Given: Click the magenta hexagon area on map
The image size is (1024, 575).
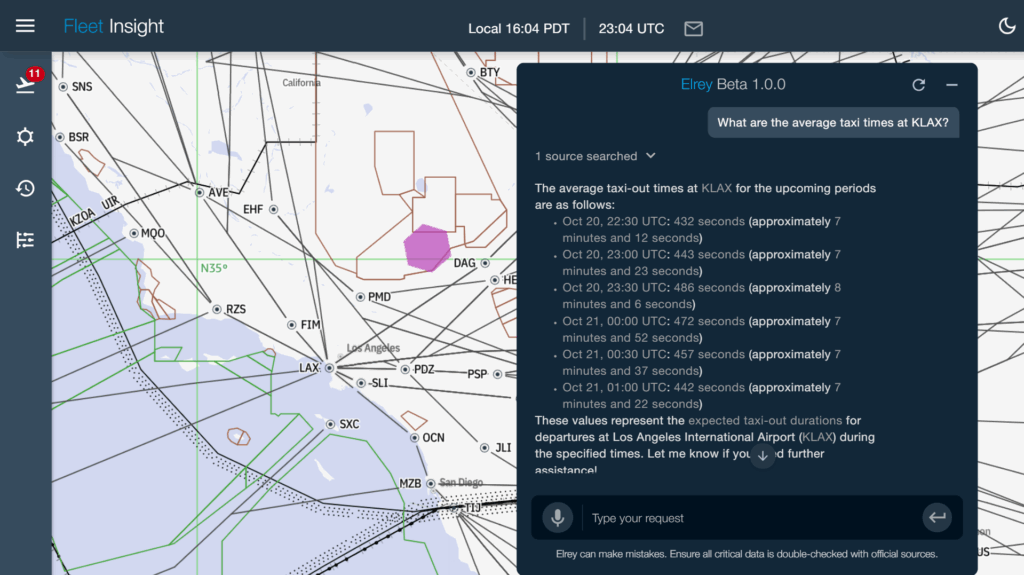Looking at the screenshot, I should [x=427, y=247].
